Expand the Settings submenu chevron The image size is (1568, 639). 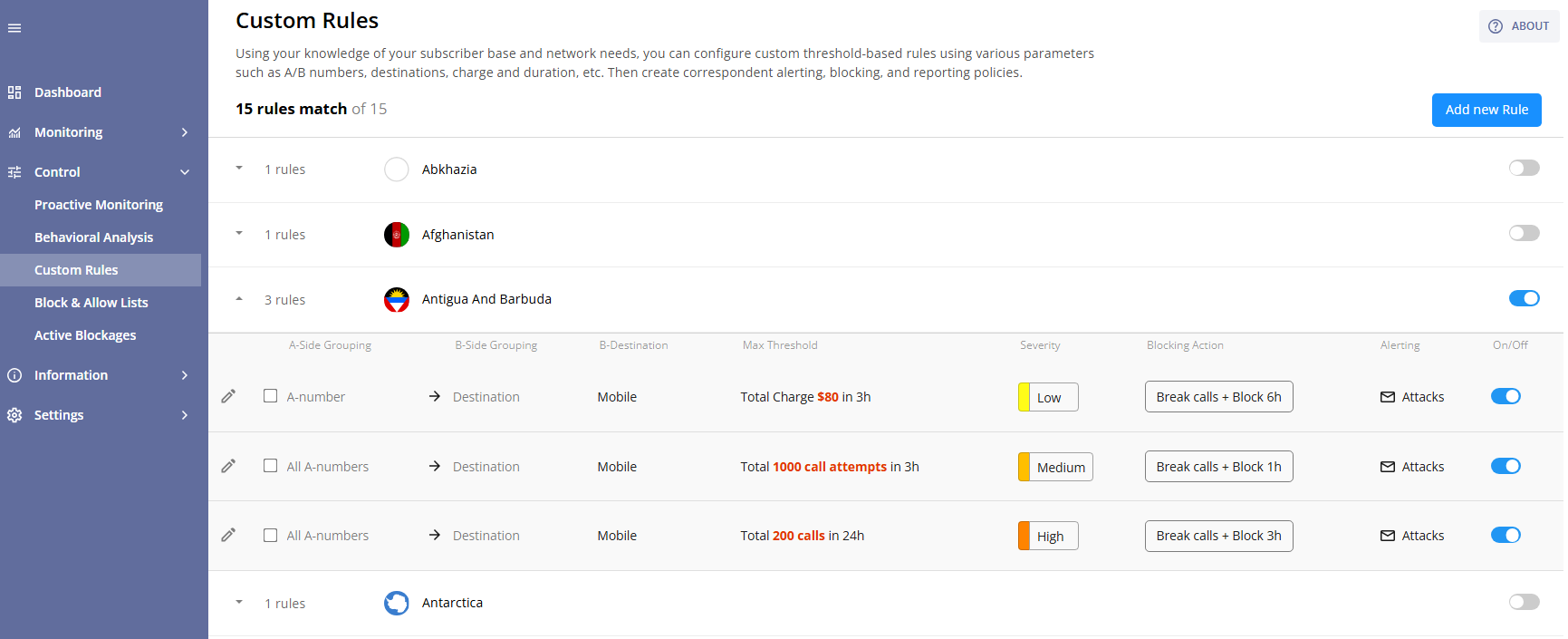[x=185, y=415]
